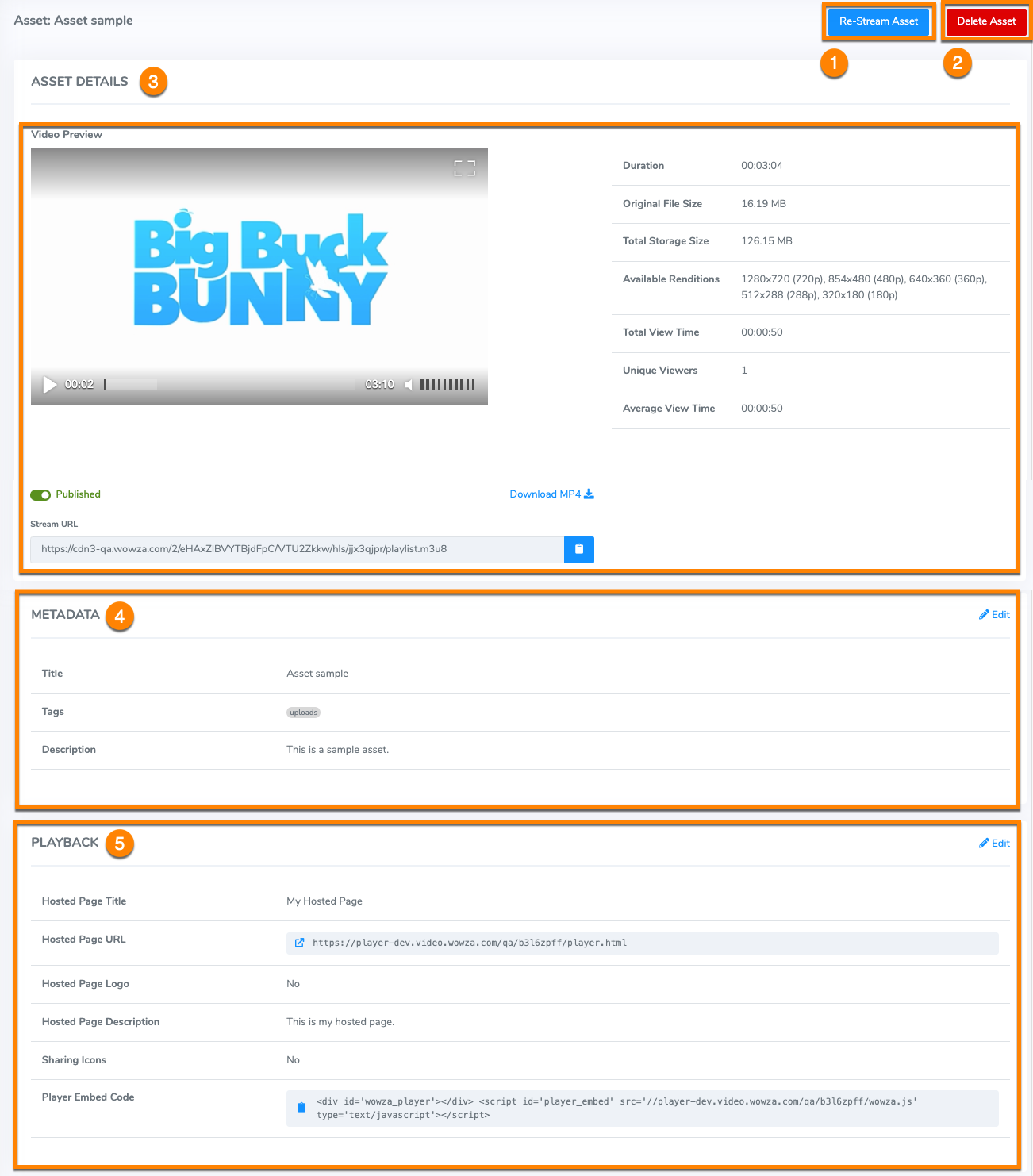Click the 'Published' status label
Viewport: 1033px width, 1176px height.
click(x=78, y=494)
